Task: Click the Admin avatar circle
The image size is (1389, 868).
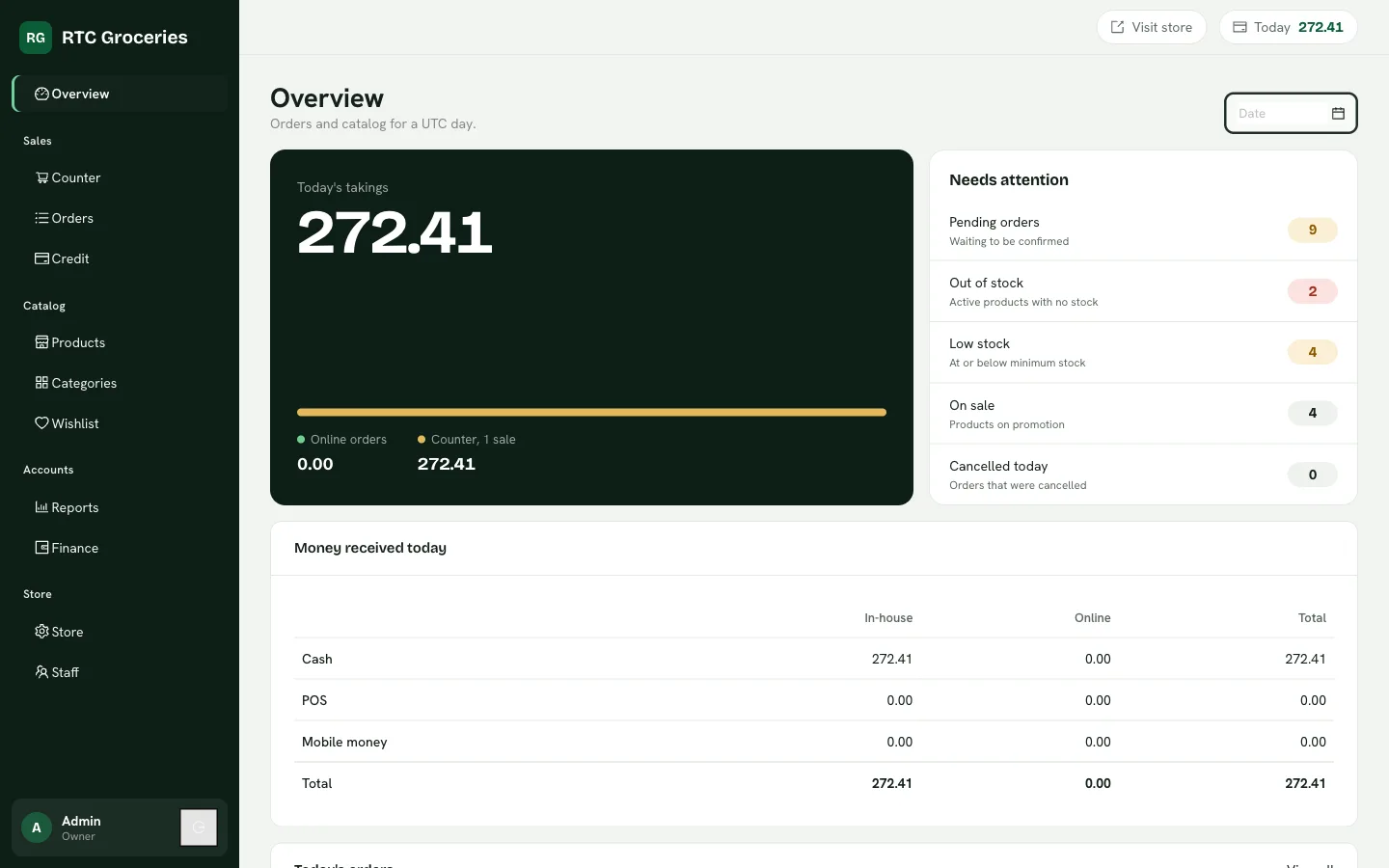Action: [37, 827]
